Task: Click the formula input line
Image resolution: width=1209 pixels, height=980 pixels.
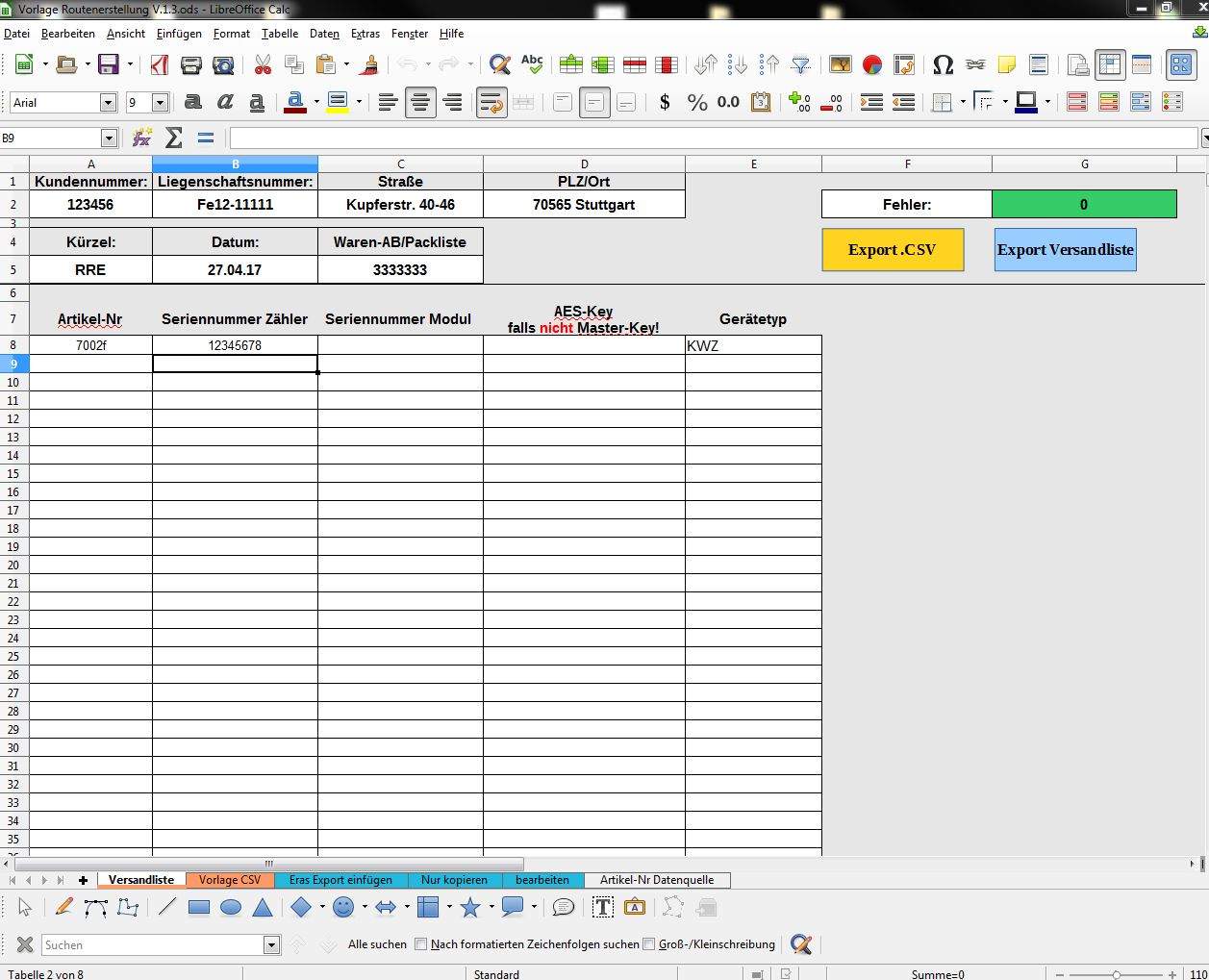Action: 714,138
